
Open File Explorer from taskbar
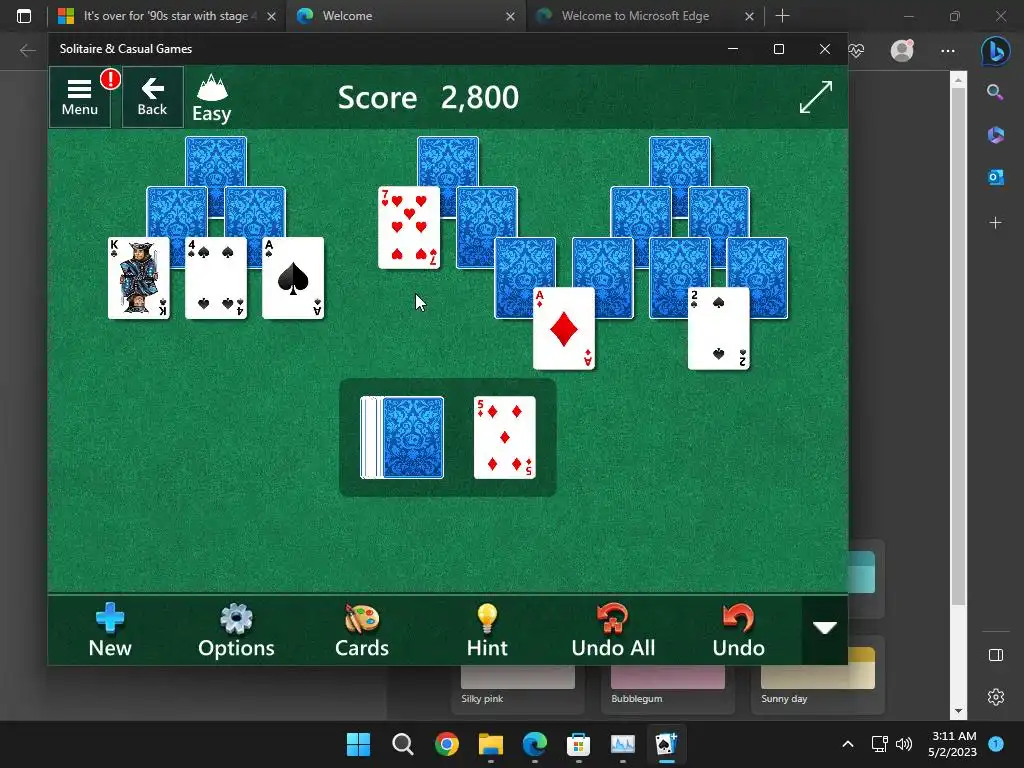[x=490, y=744]
